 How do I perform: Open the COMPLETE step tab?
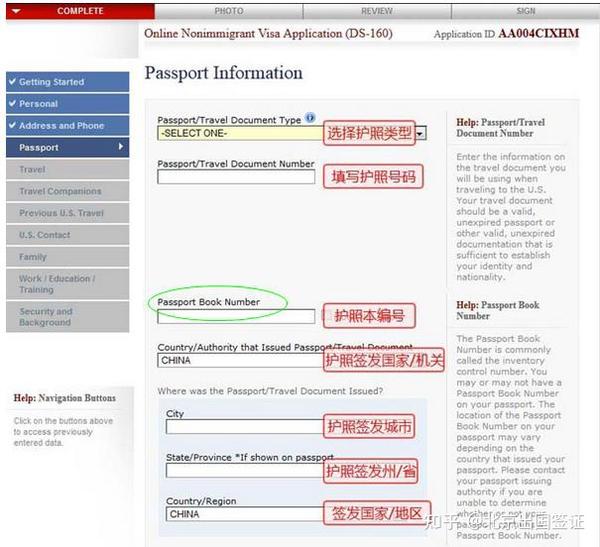pos(80,11)
